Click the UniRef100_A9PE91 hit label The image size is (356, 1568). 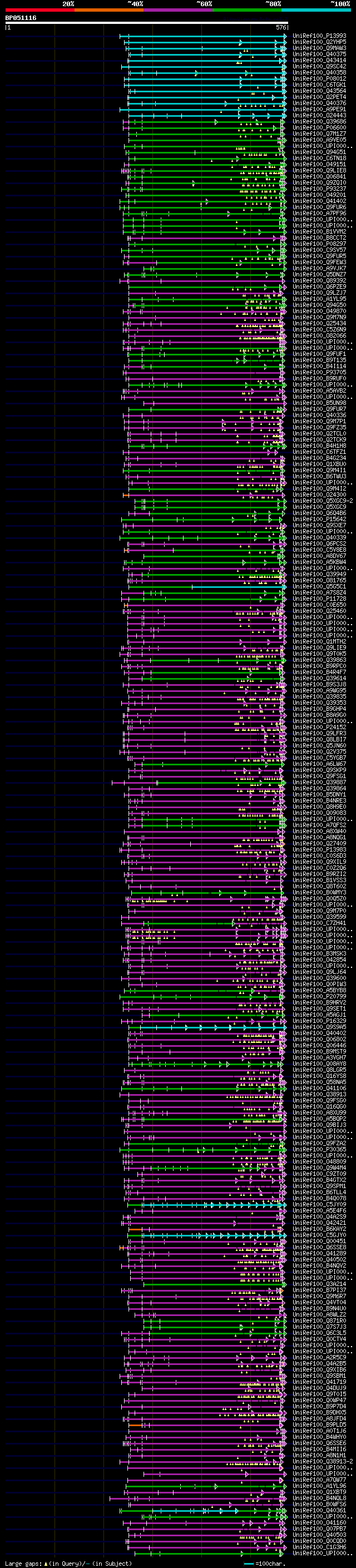point(319,110)
